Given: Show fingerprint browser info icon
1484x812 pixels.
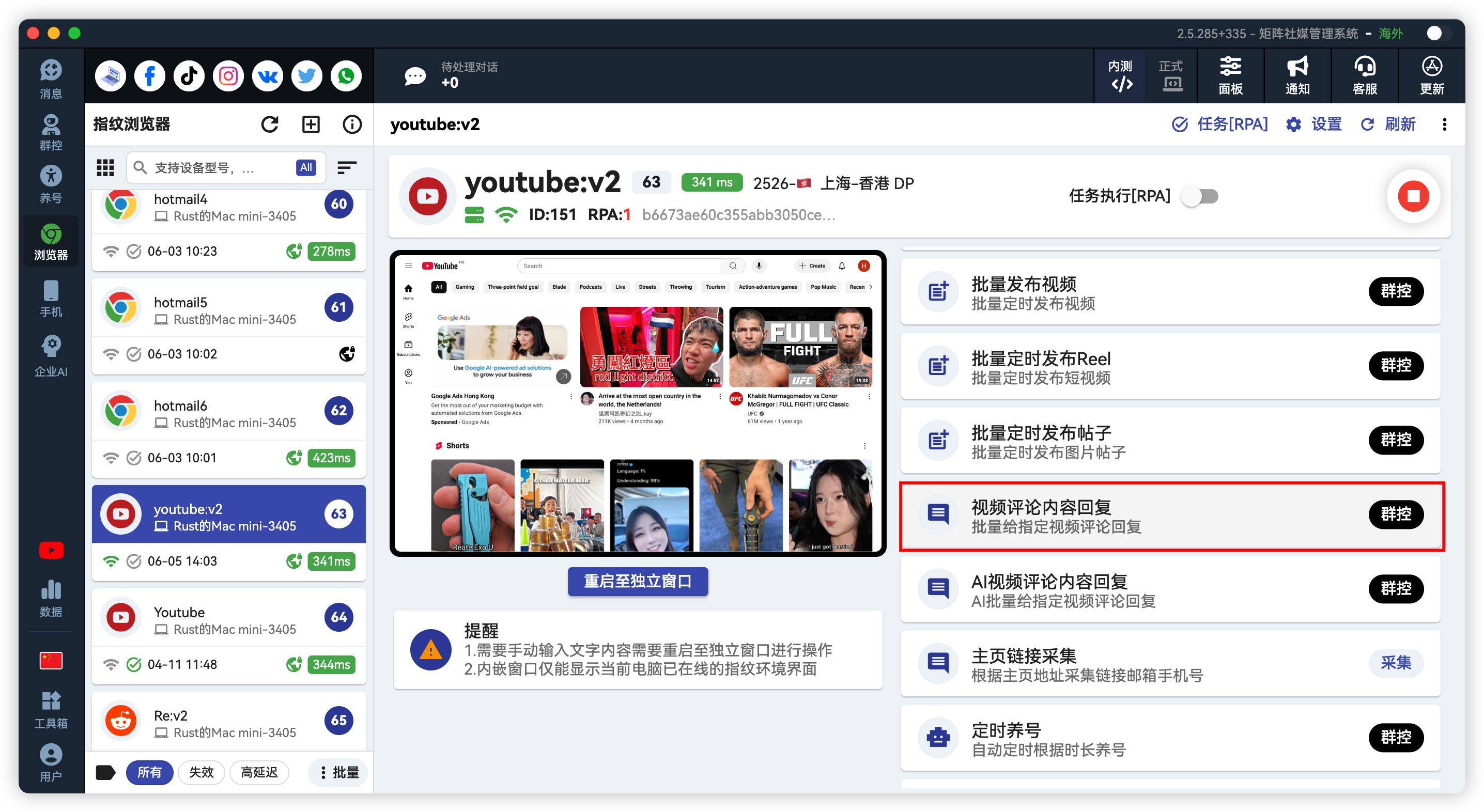Looking at the screenshot, I should [x=352, y=124].
